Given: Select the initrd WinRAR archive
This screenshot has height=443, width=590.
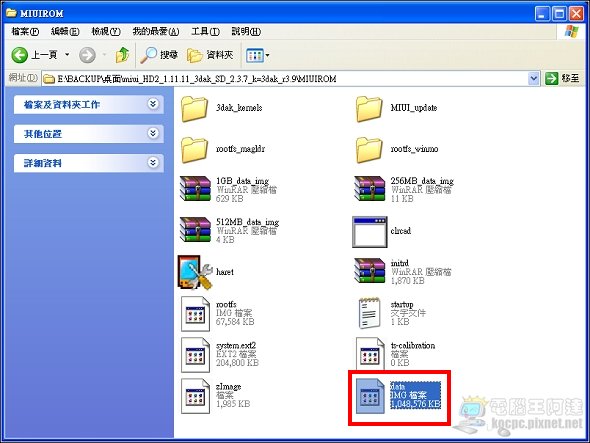Looking at the screenshot, I should 370,271.
